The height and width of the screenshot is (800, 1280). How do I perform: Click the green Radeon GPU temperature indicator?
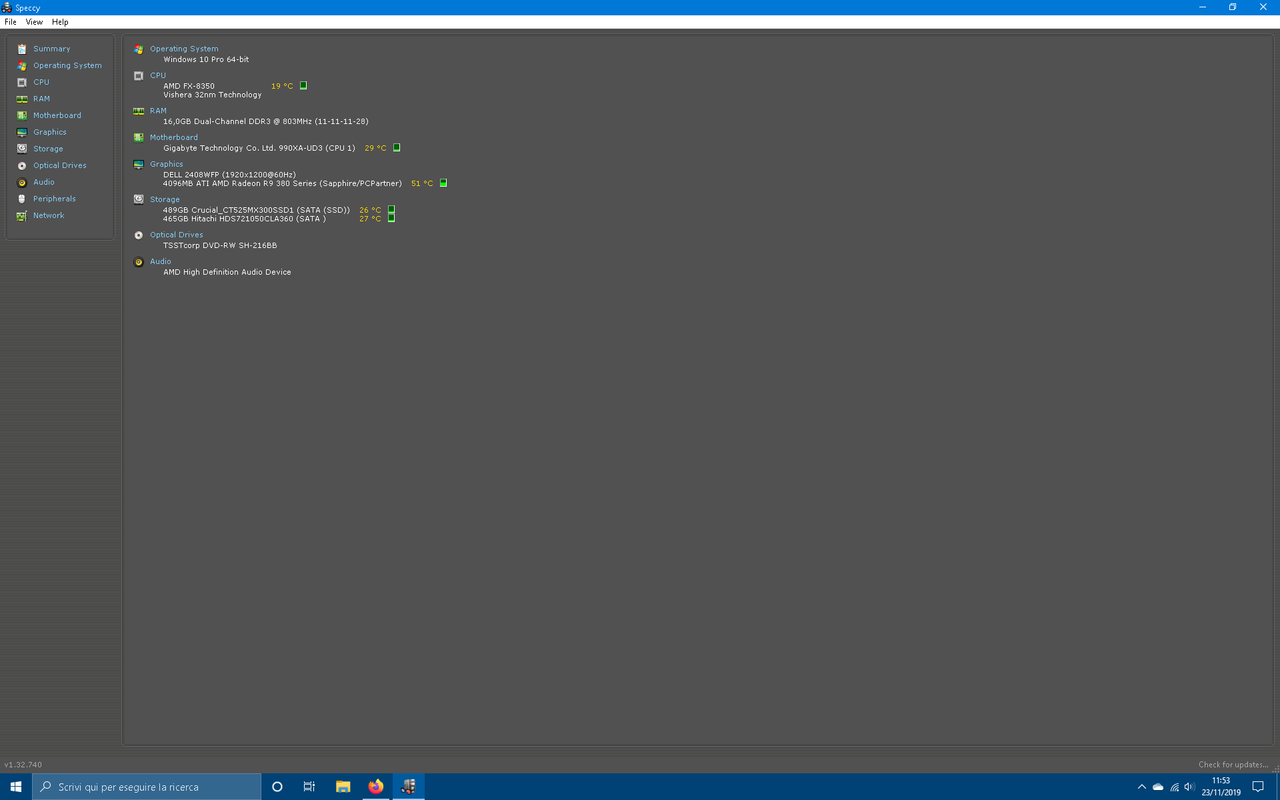pos(443,183)
